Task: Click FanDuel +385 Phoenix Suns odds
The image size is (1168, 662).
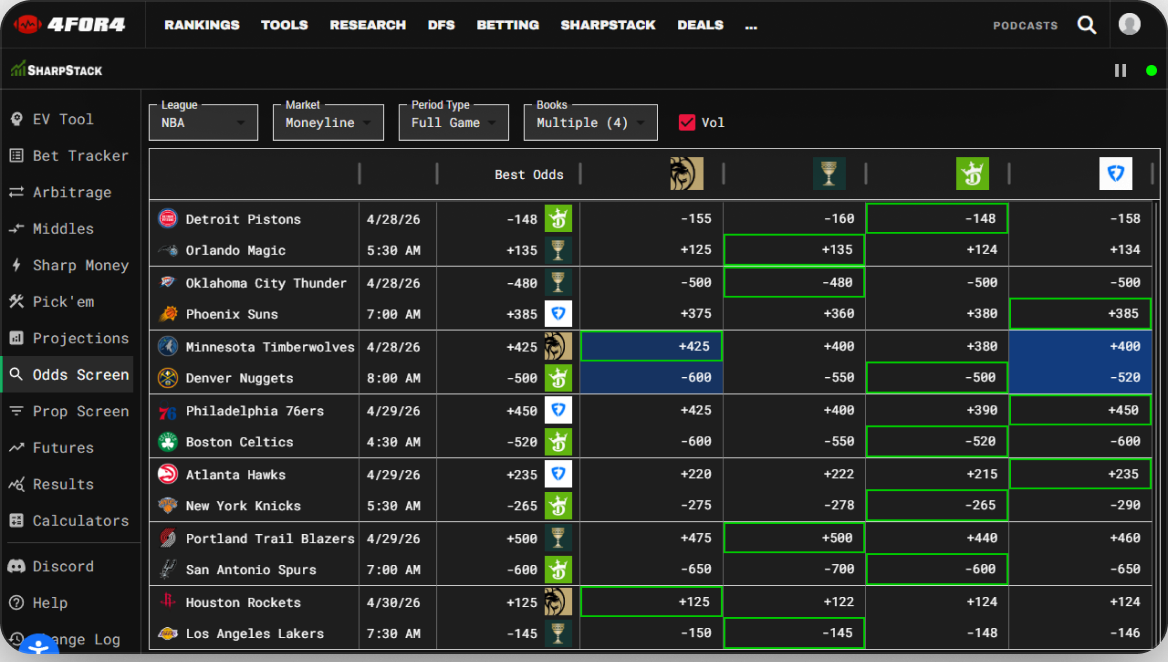Action: point(1080,314)
